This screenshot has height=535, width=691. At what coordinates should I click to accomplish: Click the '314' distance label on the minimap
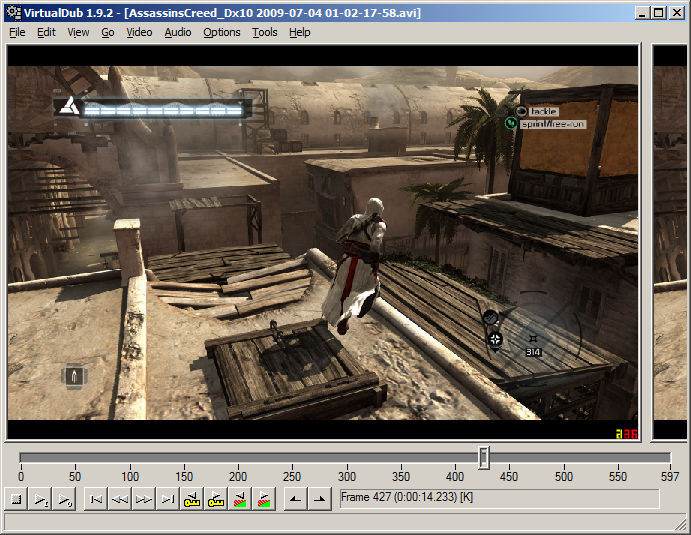pyautogui.click(x=533, y=352)
